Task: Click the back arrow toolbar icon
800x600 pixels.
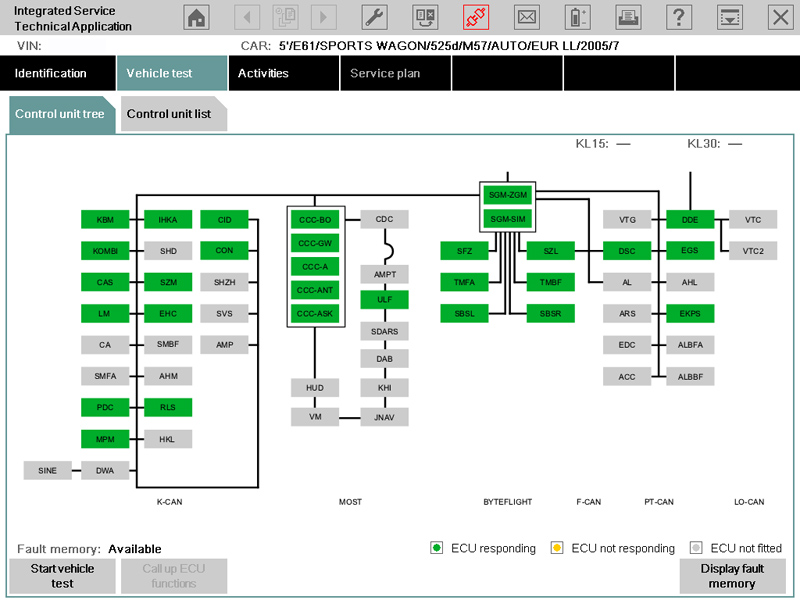Action: tap(247, 17)
